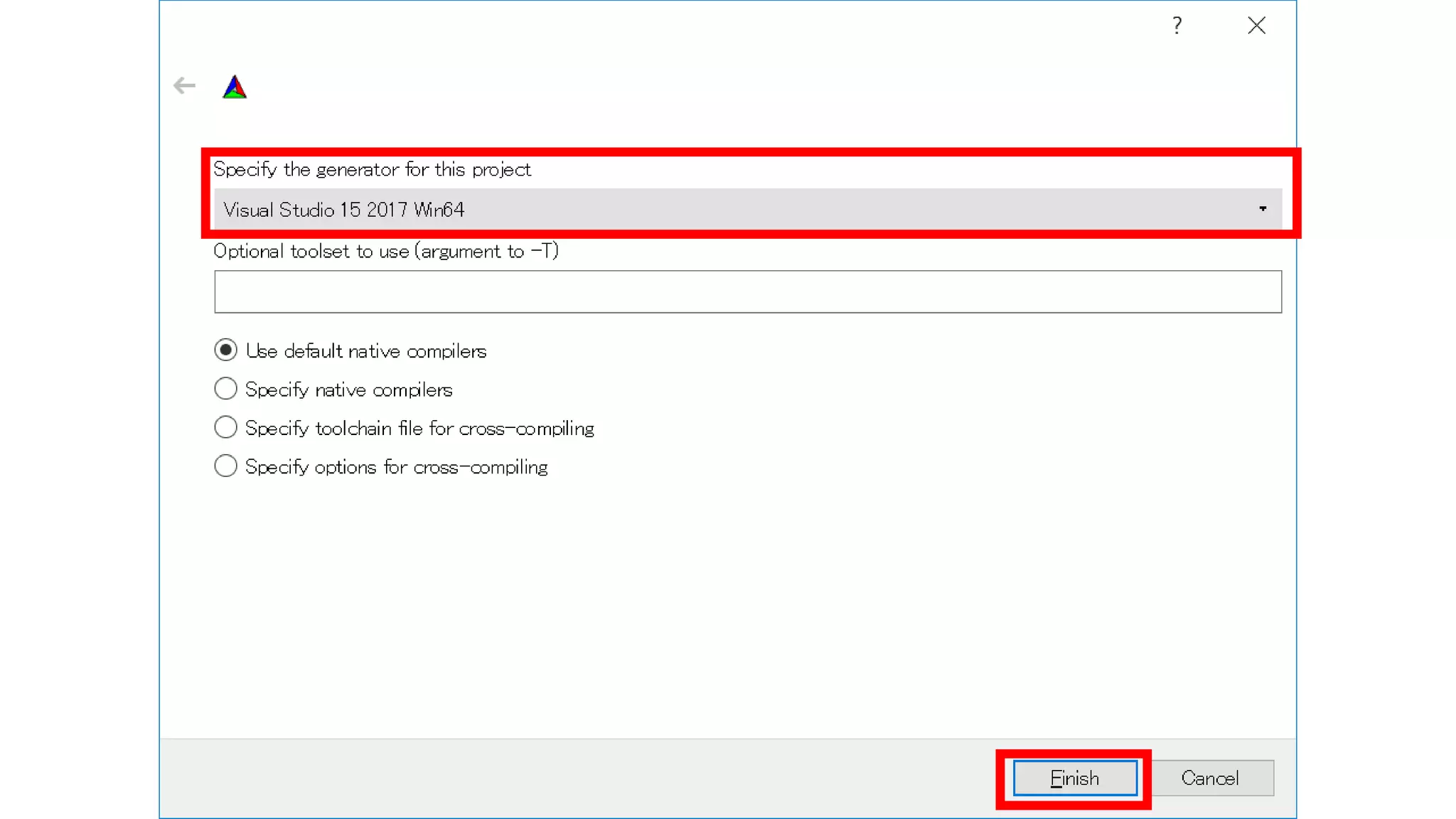Click the optional toolset text field
The image size is (1456, 819).
pos(747,291)
